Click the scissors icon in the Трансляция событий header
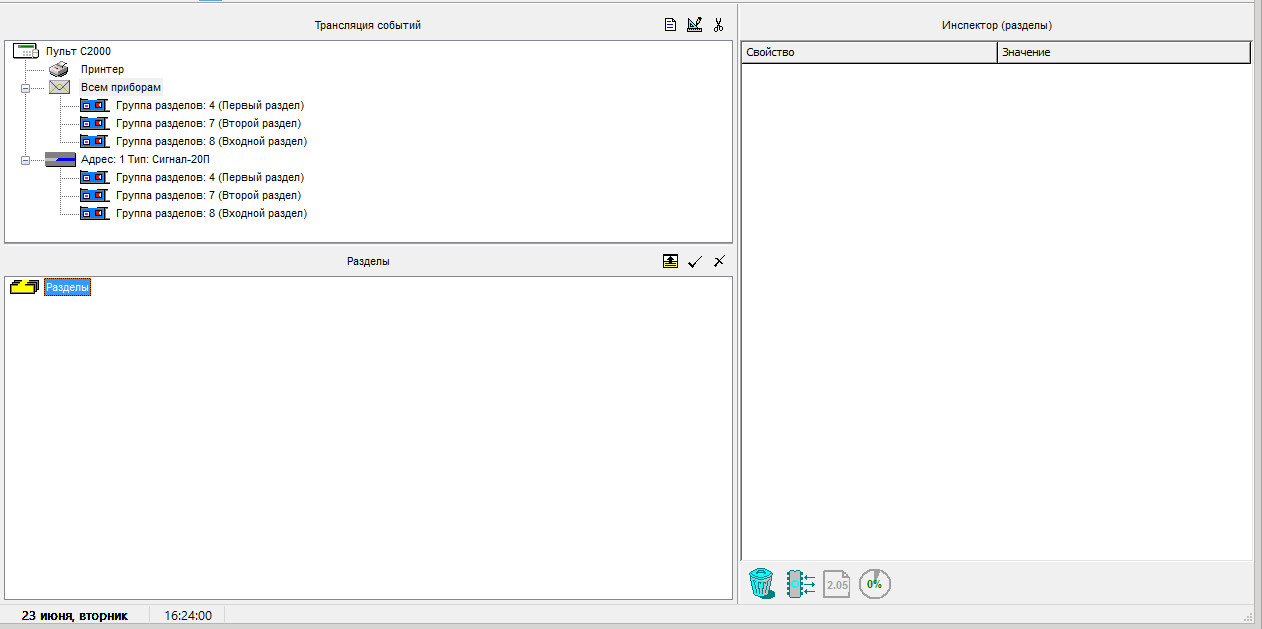Image resolution: width=1262 pixels, height=629 pixels. pyautogui.click(x=718, y=25)
